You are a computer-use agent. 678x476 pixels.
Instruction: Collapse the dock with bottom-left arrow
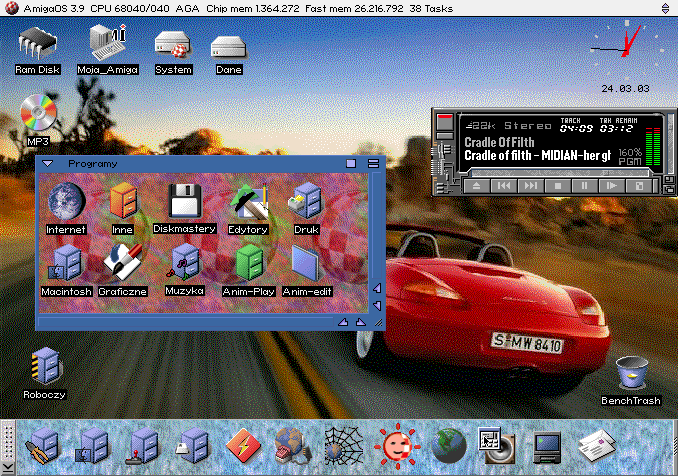pyautogui.click(x=7, y=468)
